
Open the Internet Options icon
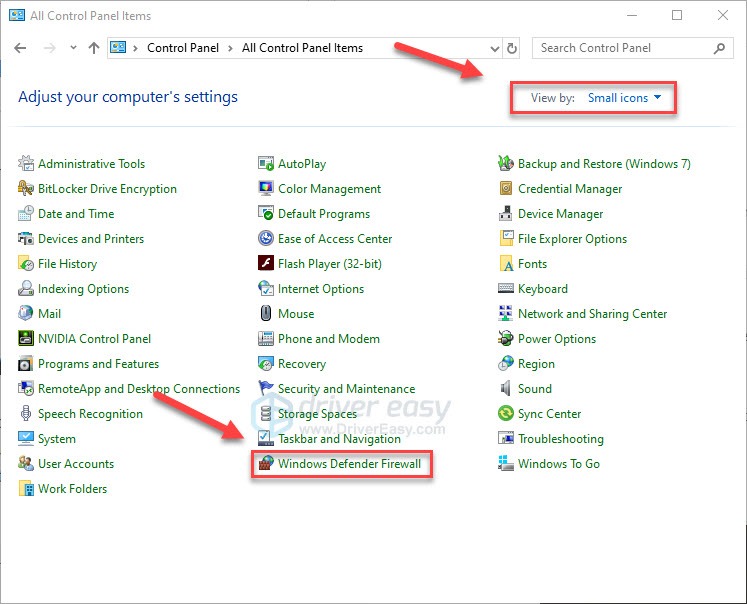tap(266, 288)
